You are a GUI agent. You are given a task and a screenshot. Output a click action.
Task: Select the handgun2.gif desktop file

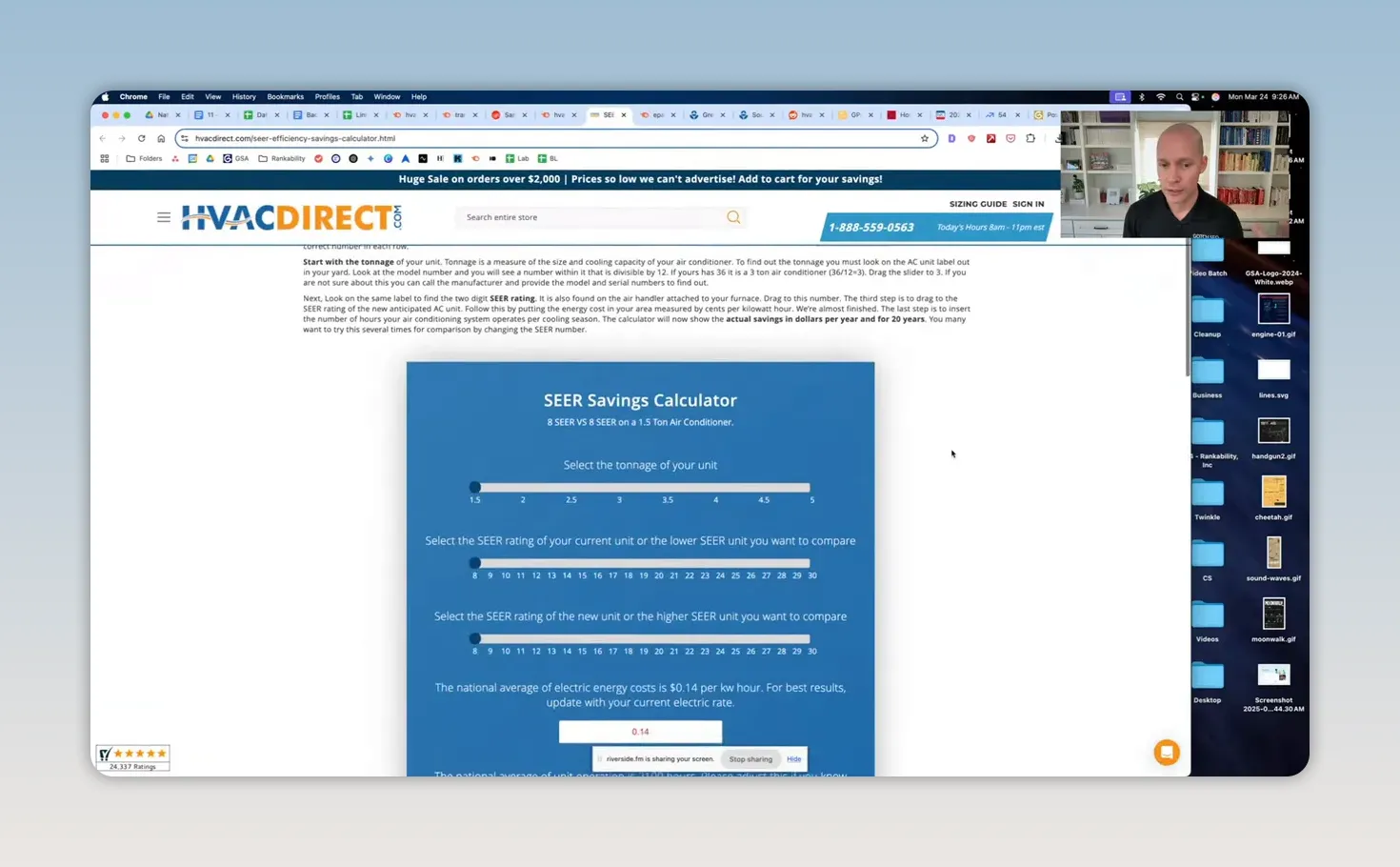point(1273,431)
